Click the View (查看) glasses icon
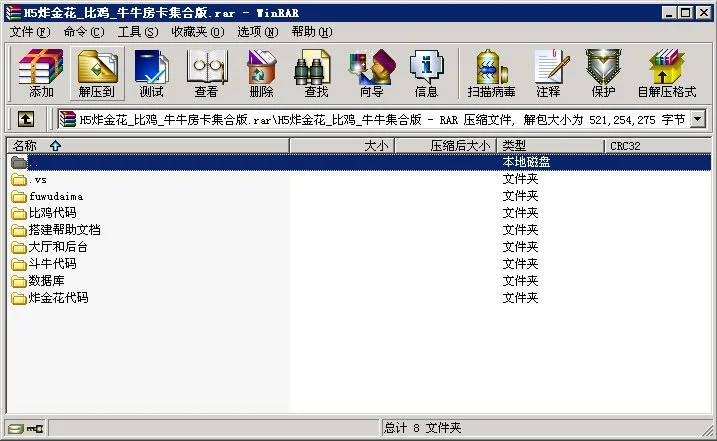Viewport: 717px width, 441px height. pos(206,74)
